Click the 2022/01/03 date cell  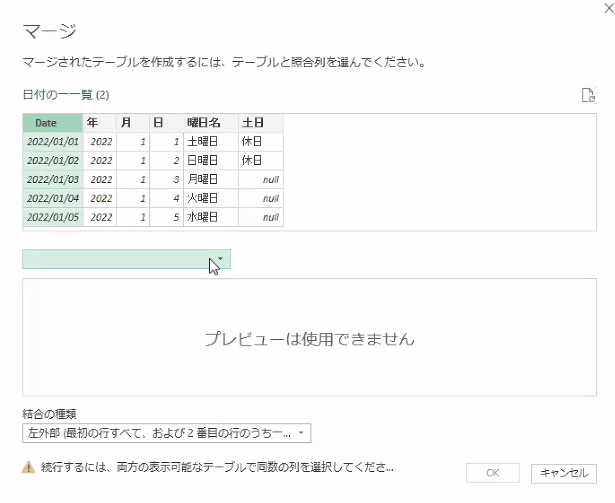tap(53, 179)
